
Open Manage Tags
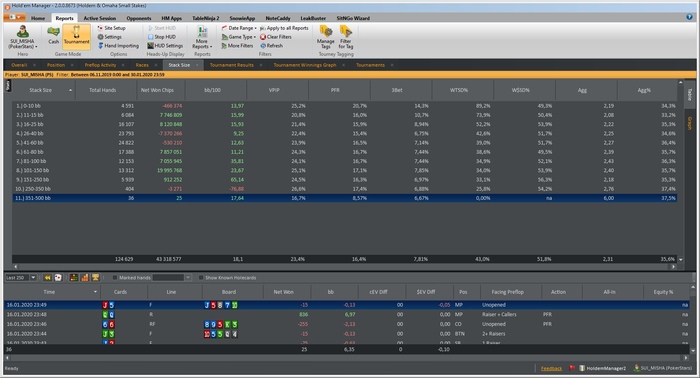pos(325,37)
